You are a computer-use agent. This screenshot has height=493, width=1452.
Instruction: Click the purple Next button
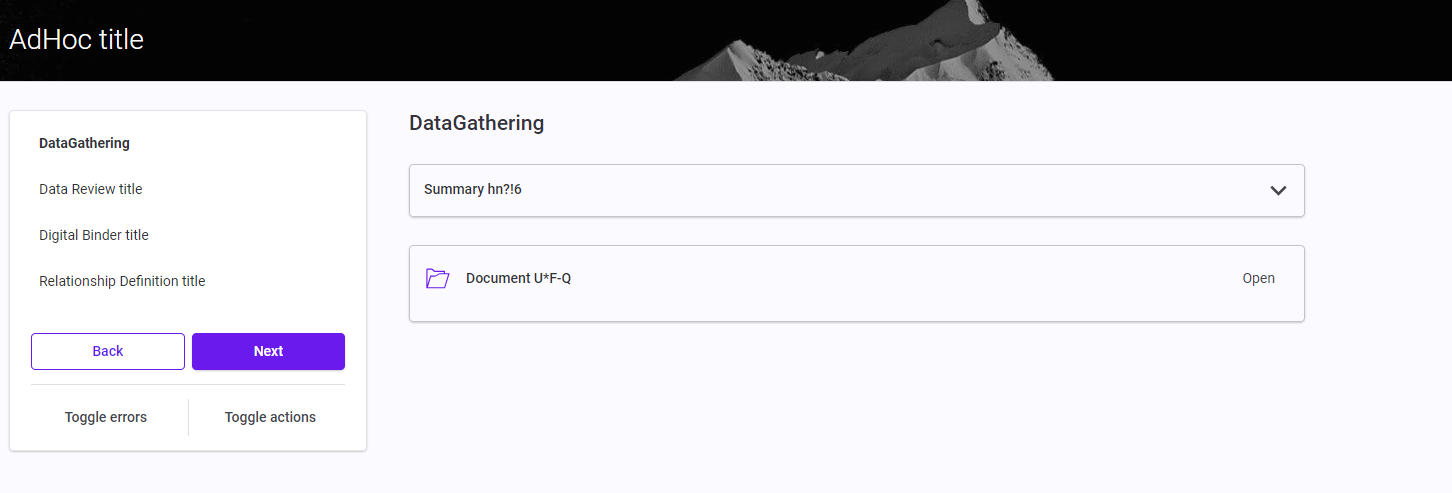point(268,351)
